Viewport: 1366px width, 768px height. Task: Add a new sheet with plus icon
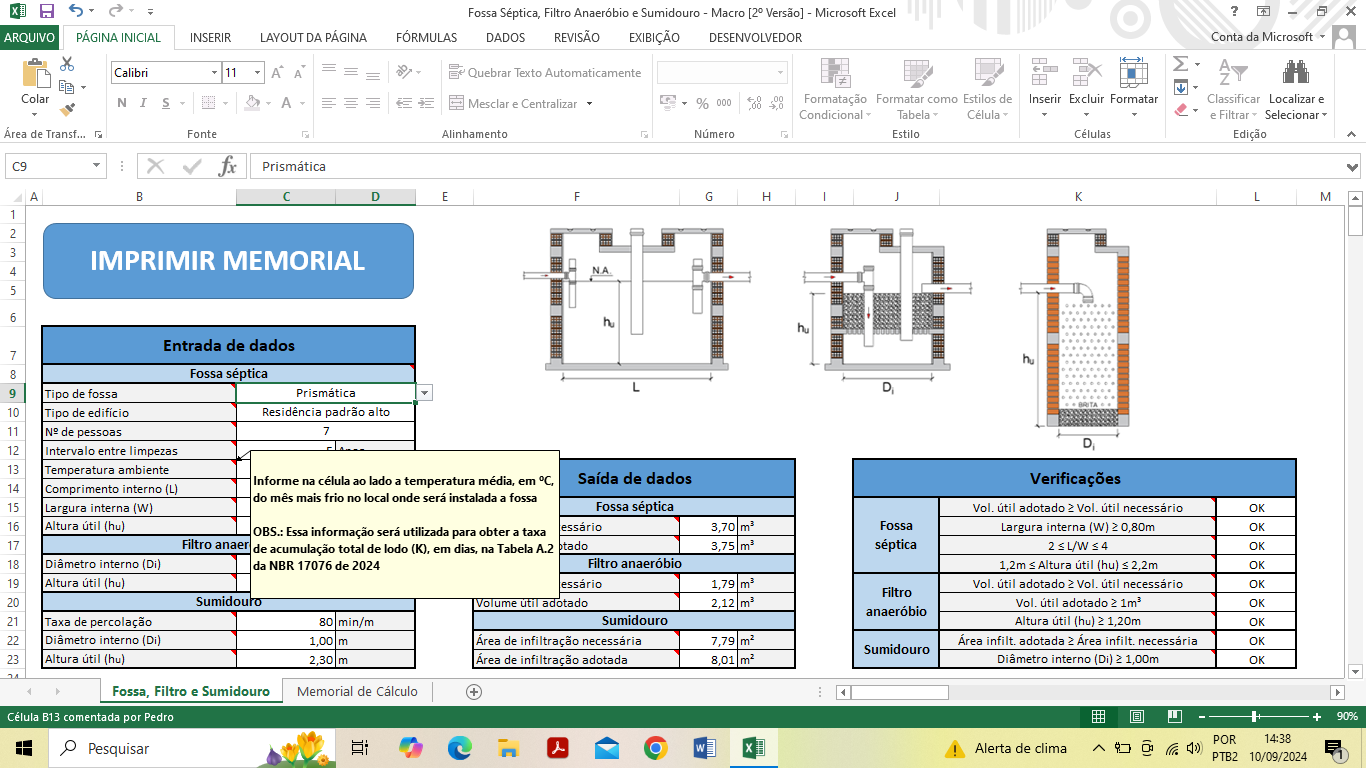coord(474,692)
